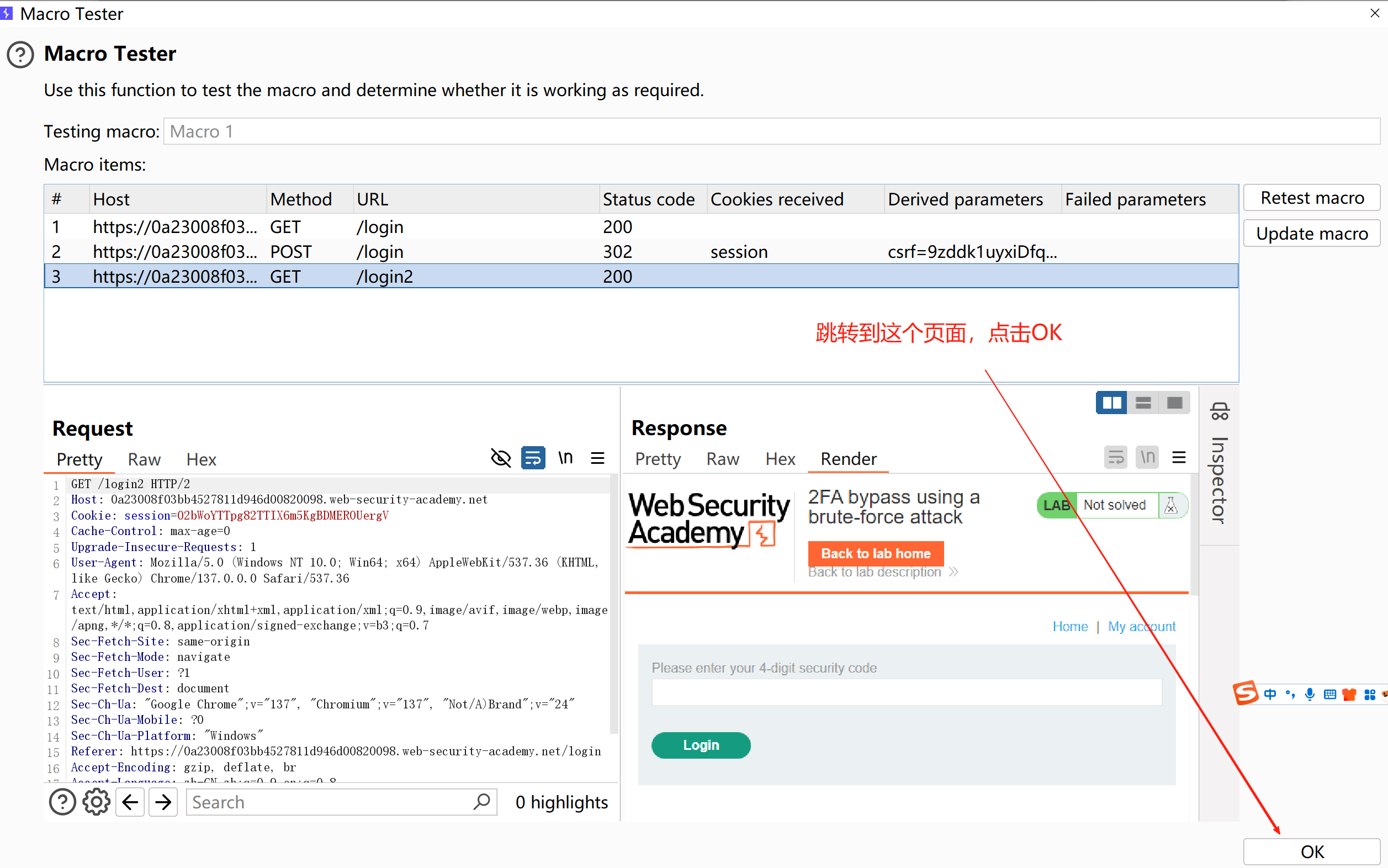Open search settings gear icon
This screenshot has width=1388, height=868.
tap(96, 802)
